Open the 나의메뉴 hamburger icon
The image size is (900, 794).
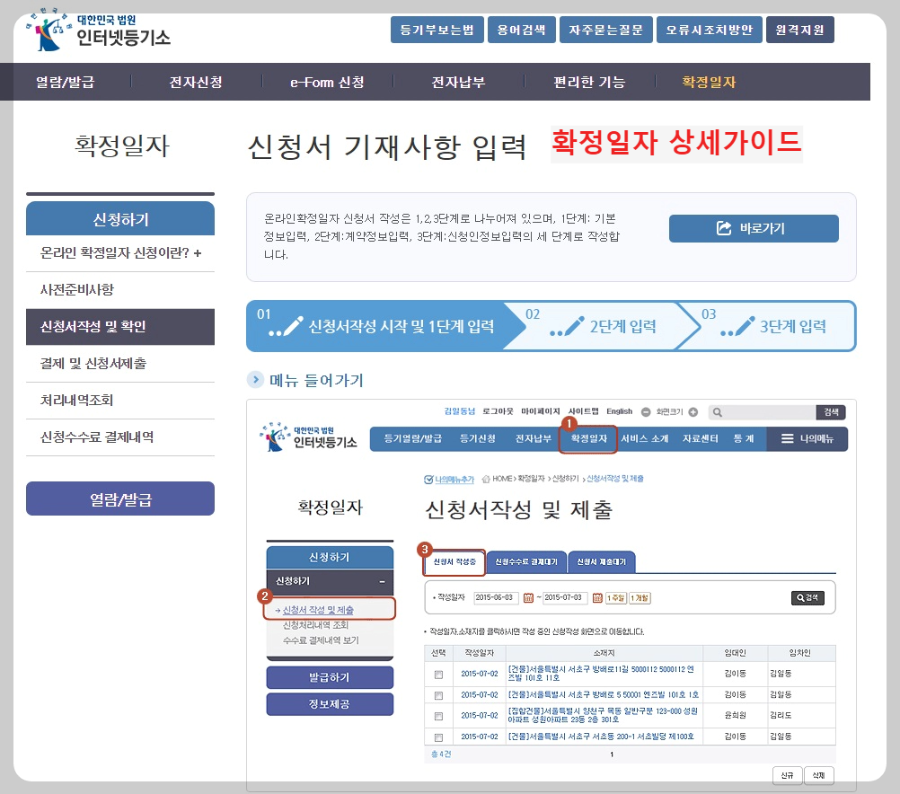point(789,438)
